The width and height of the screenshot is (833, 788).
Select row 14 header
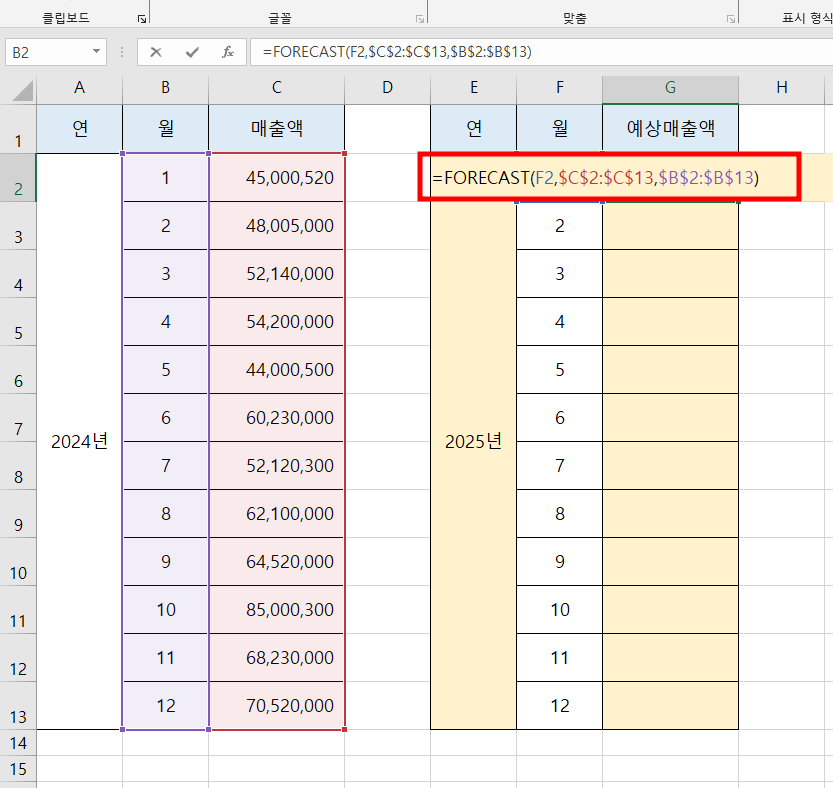click(x=18, y=743)
